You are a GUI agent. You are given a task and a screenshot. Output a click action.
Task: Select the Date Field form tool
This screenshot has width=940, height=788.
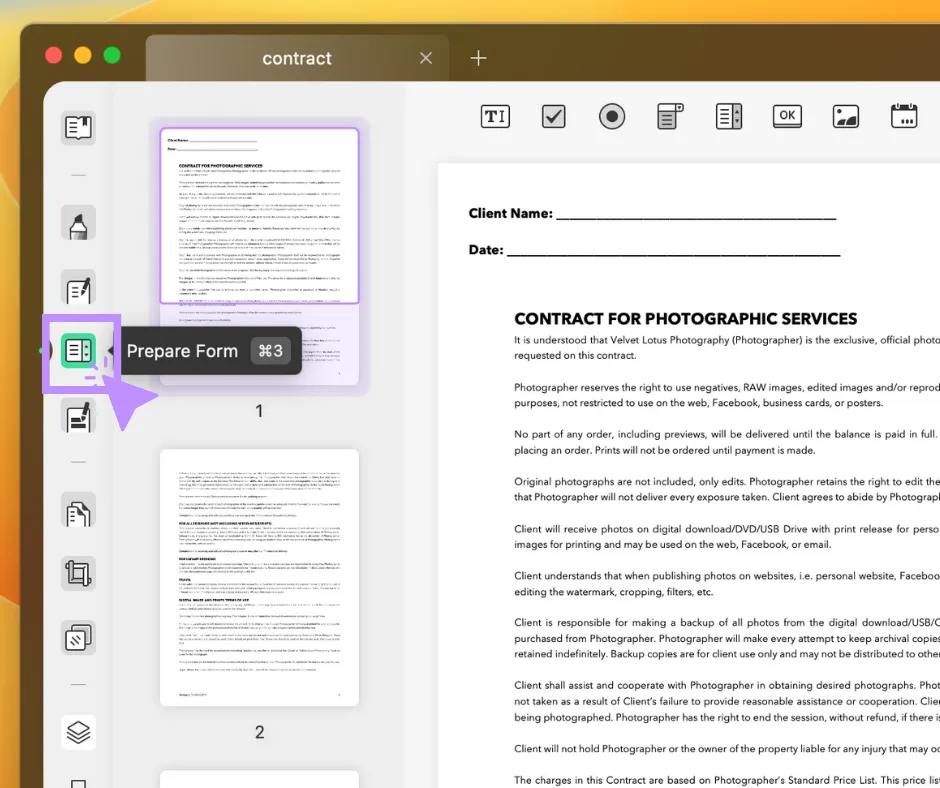tap(905, 116)
